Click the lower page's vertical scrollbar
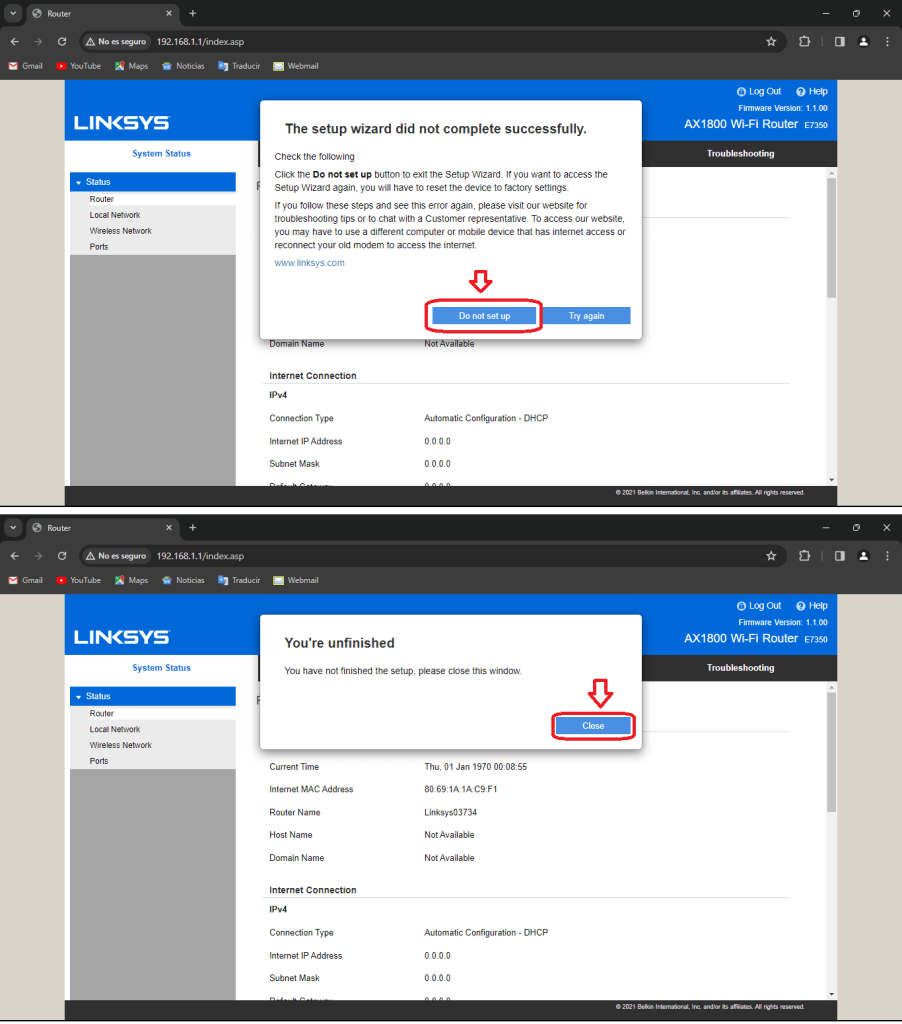This screenshot has height=1024, width=902. (x=830, y=750)
